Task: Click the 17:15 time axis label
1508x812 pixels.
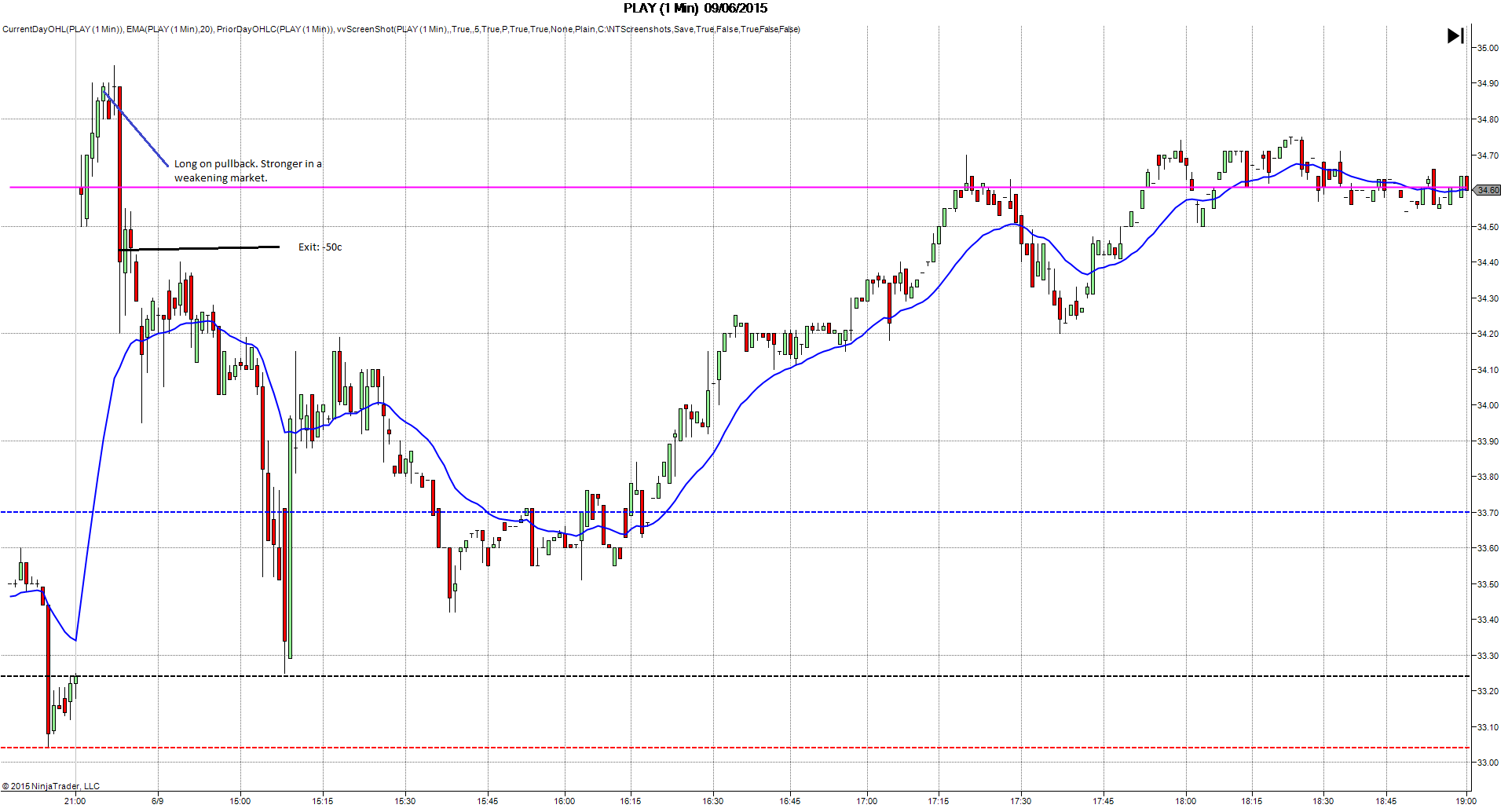Action: (x=939, y=801)
